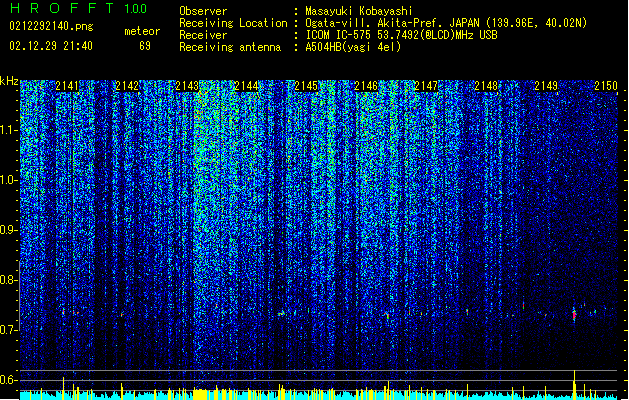Click the name Masayuki Kobayashi

(359, 11)
